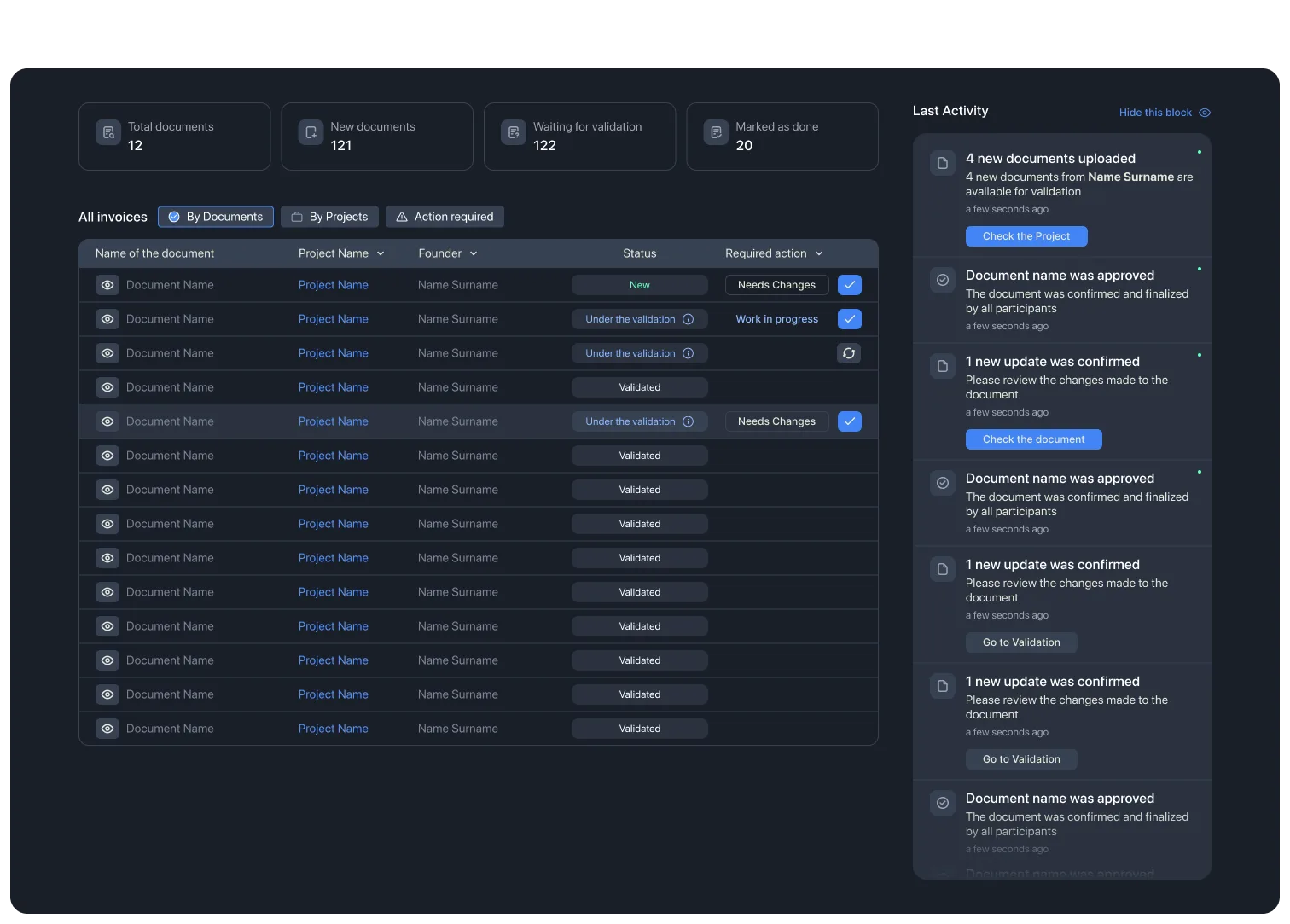Click the New documents card icon
The width and height of the screenshot is (1290, 924).
click(311, 132)
